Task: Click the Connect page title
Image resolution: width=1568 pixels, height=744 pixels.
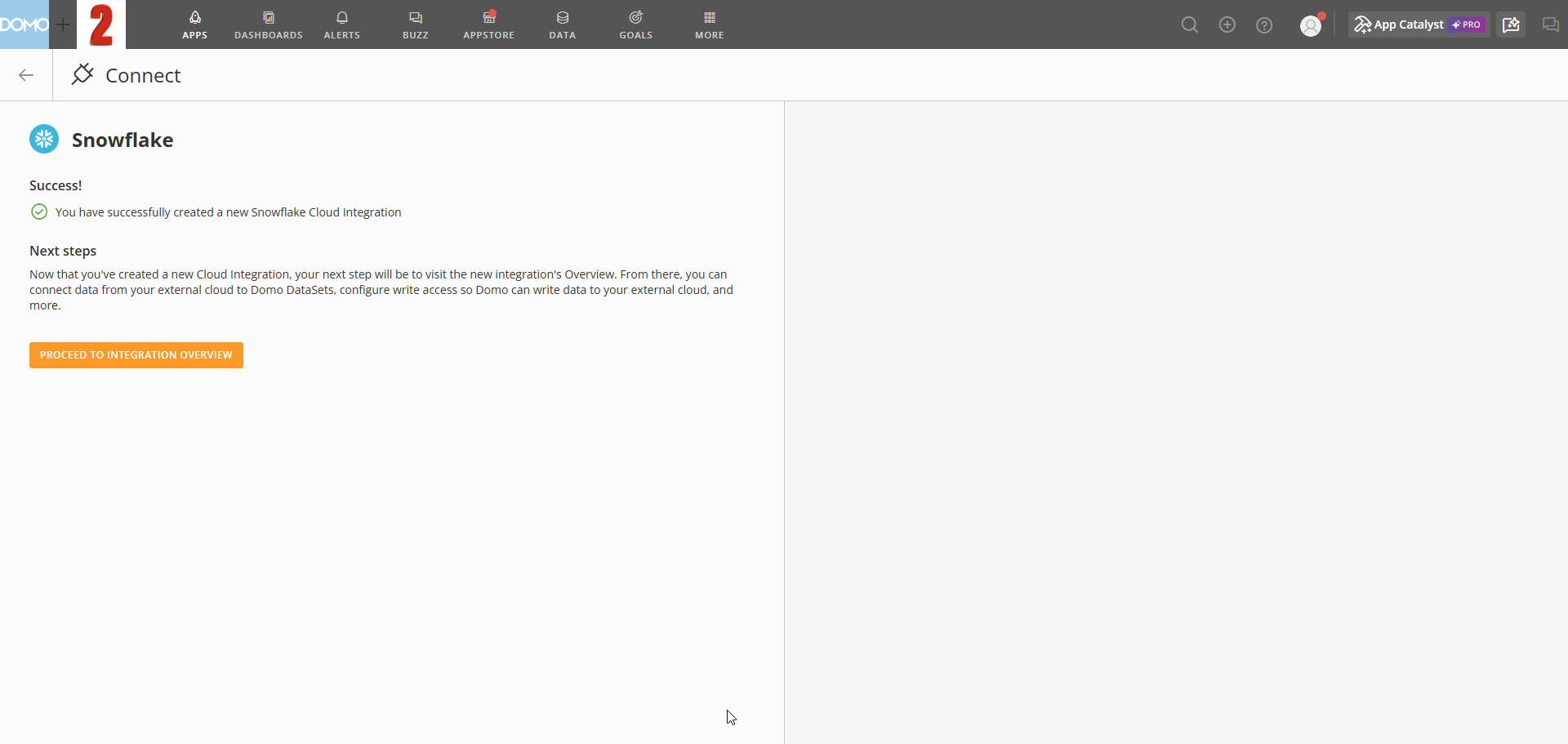Action: (143, 75)
